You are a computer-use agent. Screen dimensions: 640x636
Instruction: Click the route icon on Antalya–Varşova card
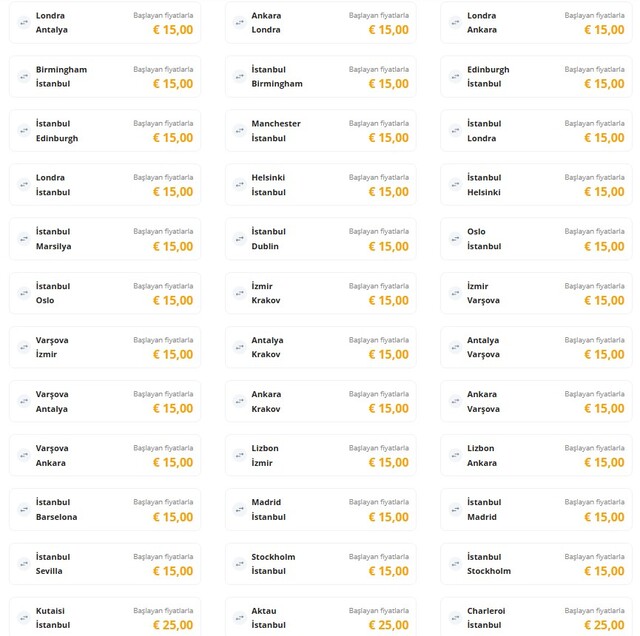456,347
